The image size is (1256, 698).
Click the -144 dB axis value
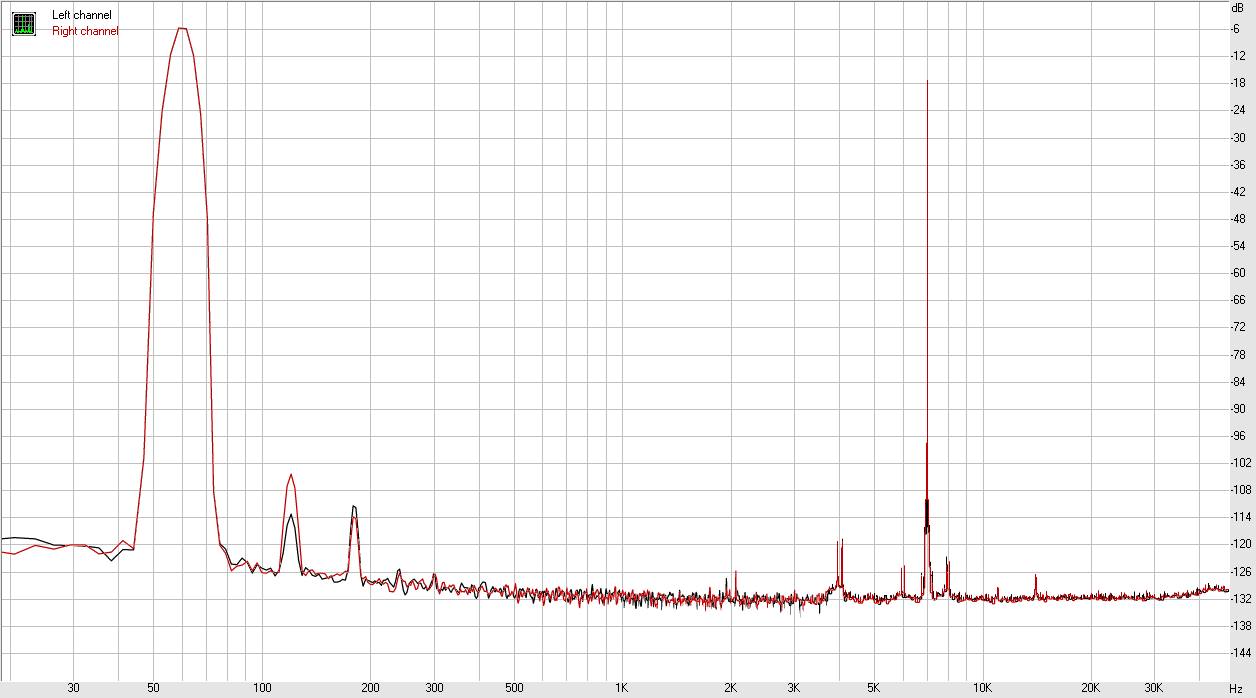click(1240, 652)
